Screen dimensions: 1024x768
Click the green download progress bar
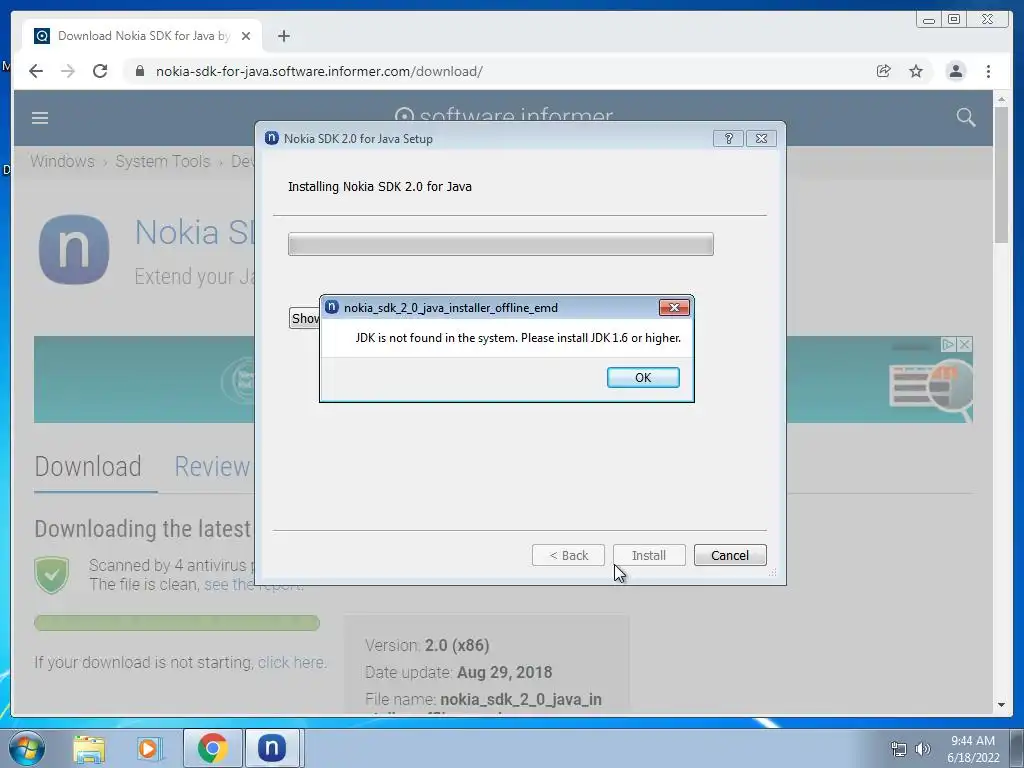(176, 623)
